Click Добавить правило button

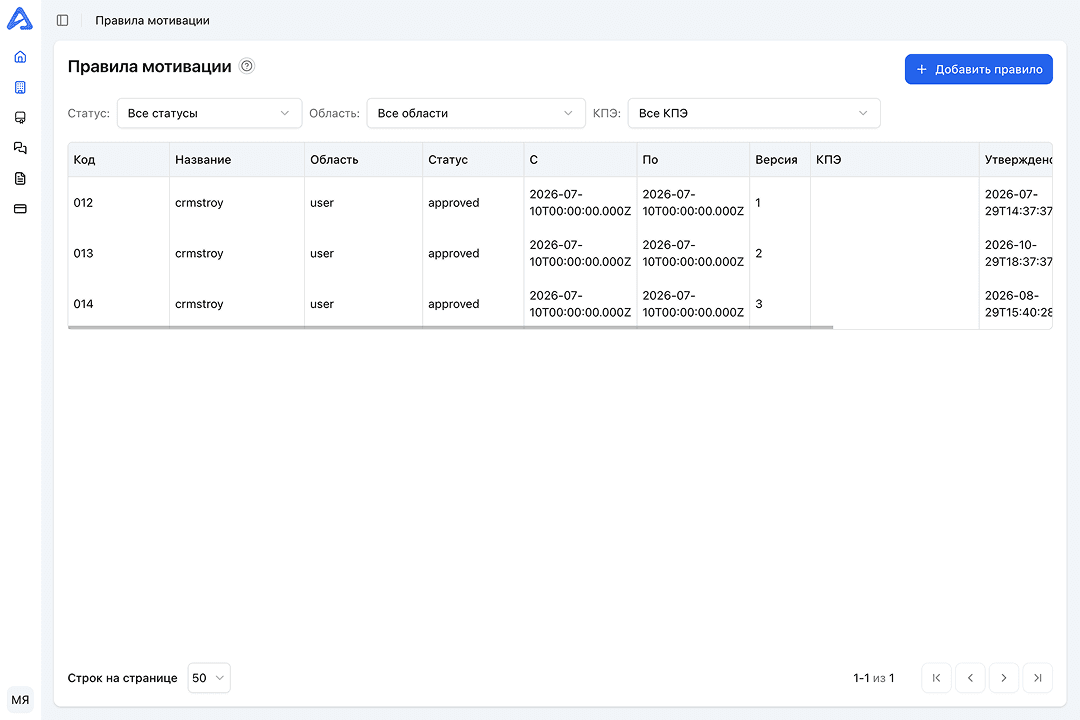979,69
